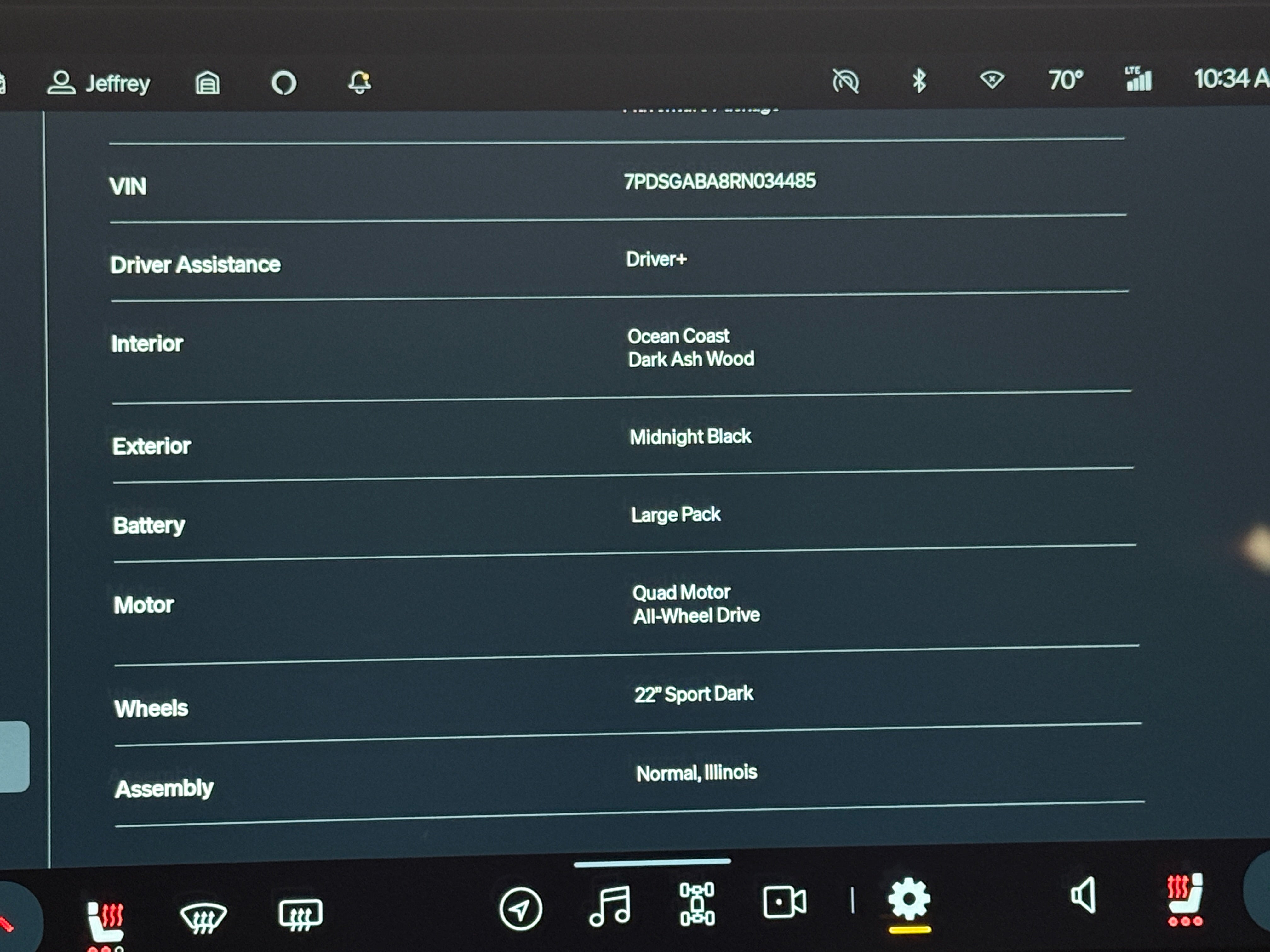This screenshot has height=952, width=1270.
Task: Toggle the front windshield defrost
Action: tap(203, 917)
